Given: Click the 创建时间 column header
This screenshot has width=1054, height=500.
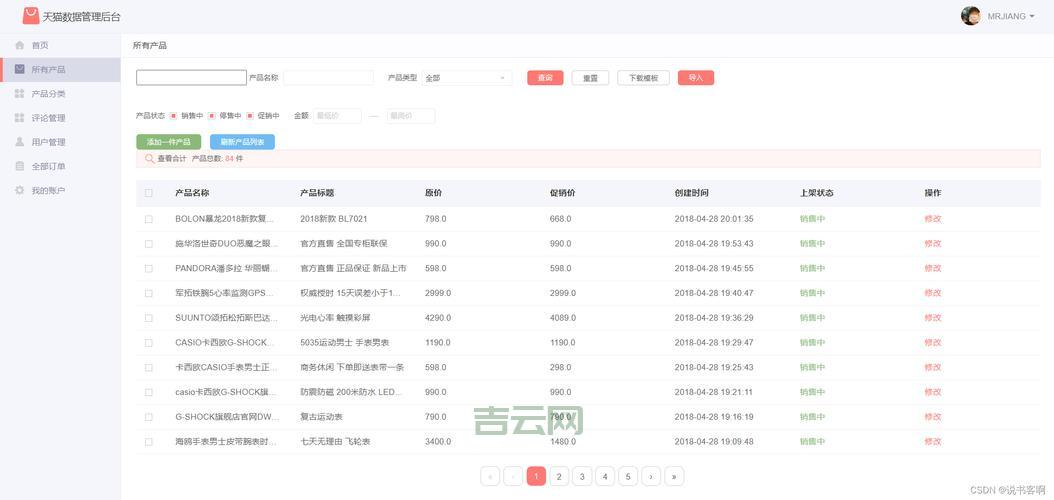Looking at the screenshot, I should point(692,193).
